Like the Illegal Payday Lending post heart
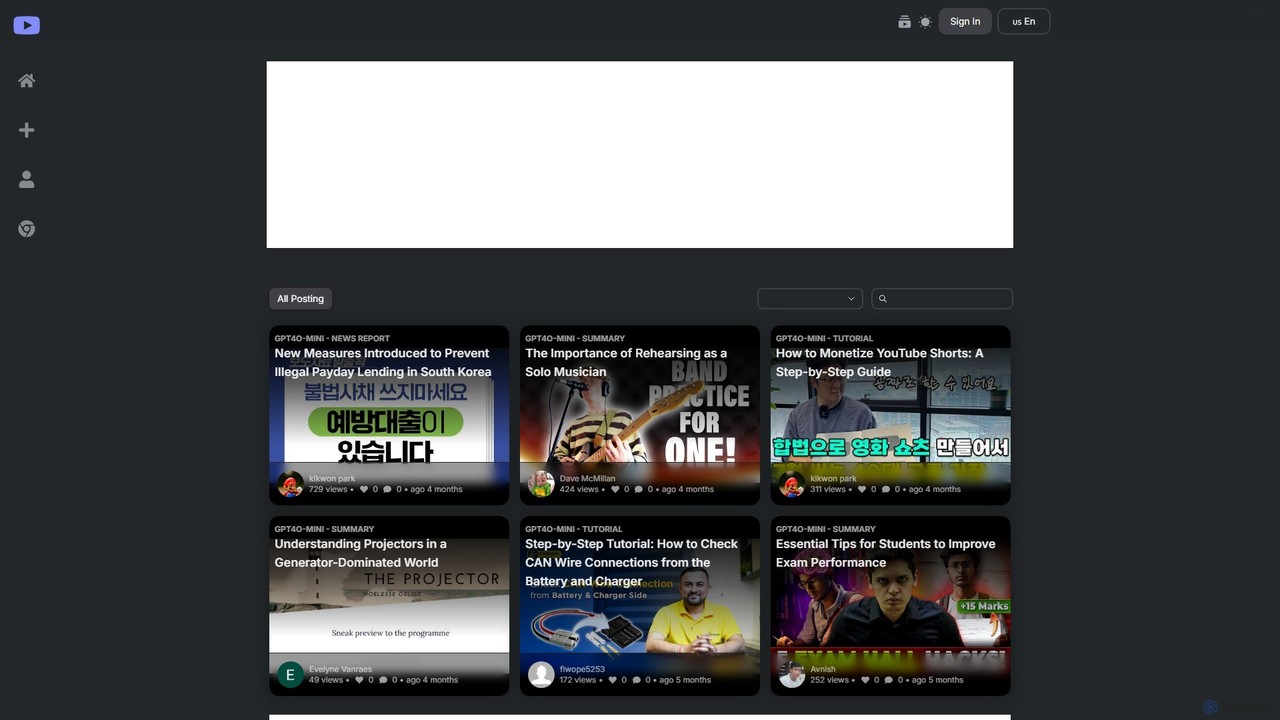The image size is (1280, 720). point(364,489)
